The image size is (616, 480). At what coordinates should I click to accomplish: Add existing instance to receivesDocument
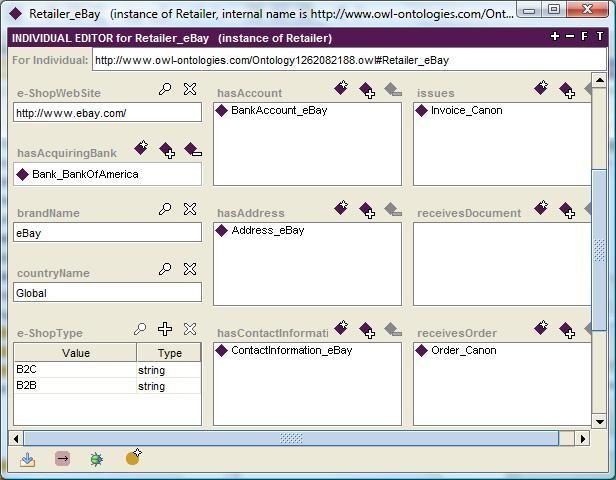click(567, 210)
